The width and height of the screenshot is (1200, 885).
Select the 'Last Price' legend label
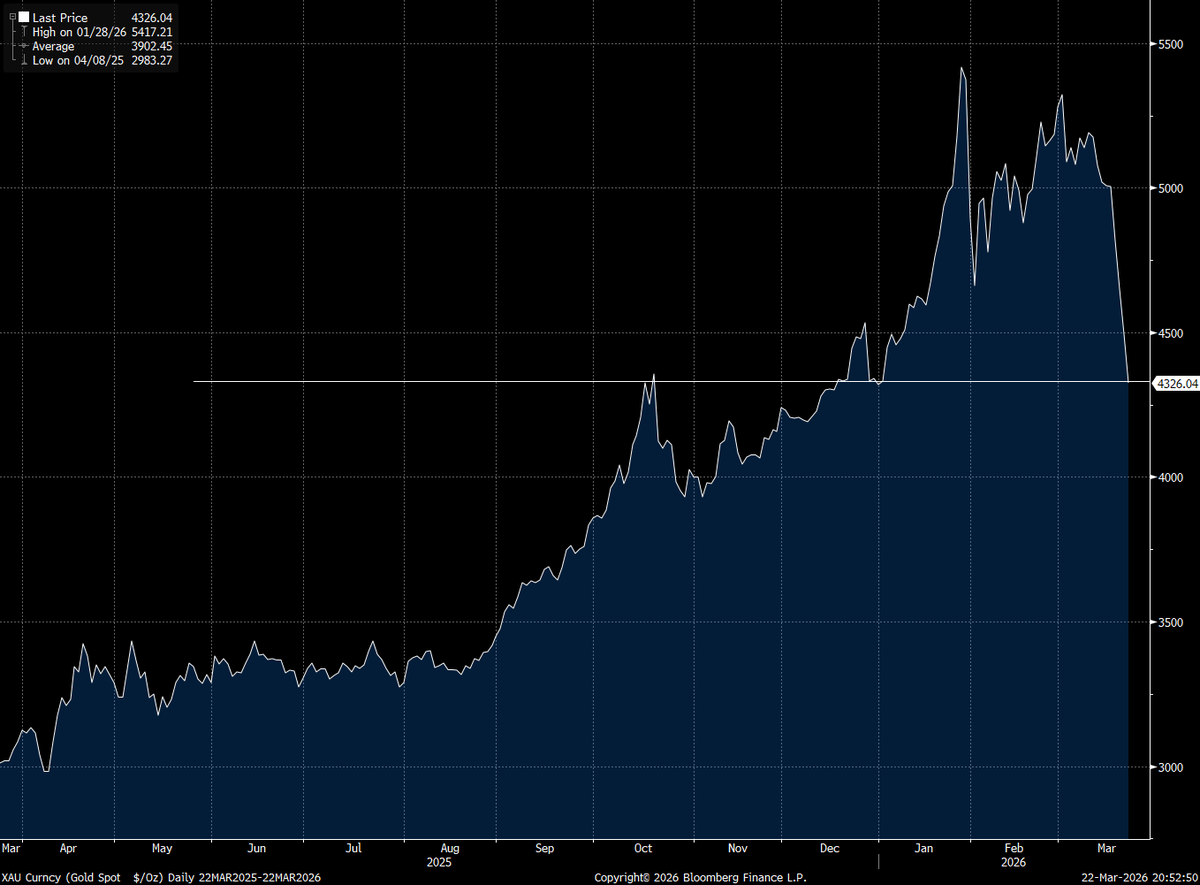(x=59, y=18)
